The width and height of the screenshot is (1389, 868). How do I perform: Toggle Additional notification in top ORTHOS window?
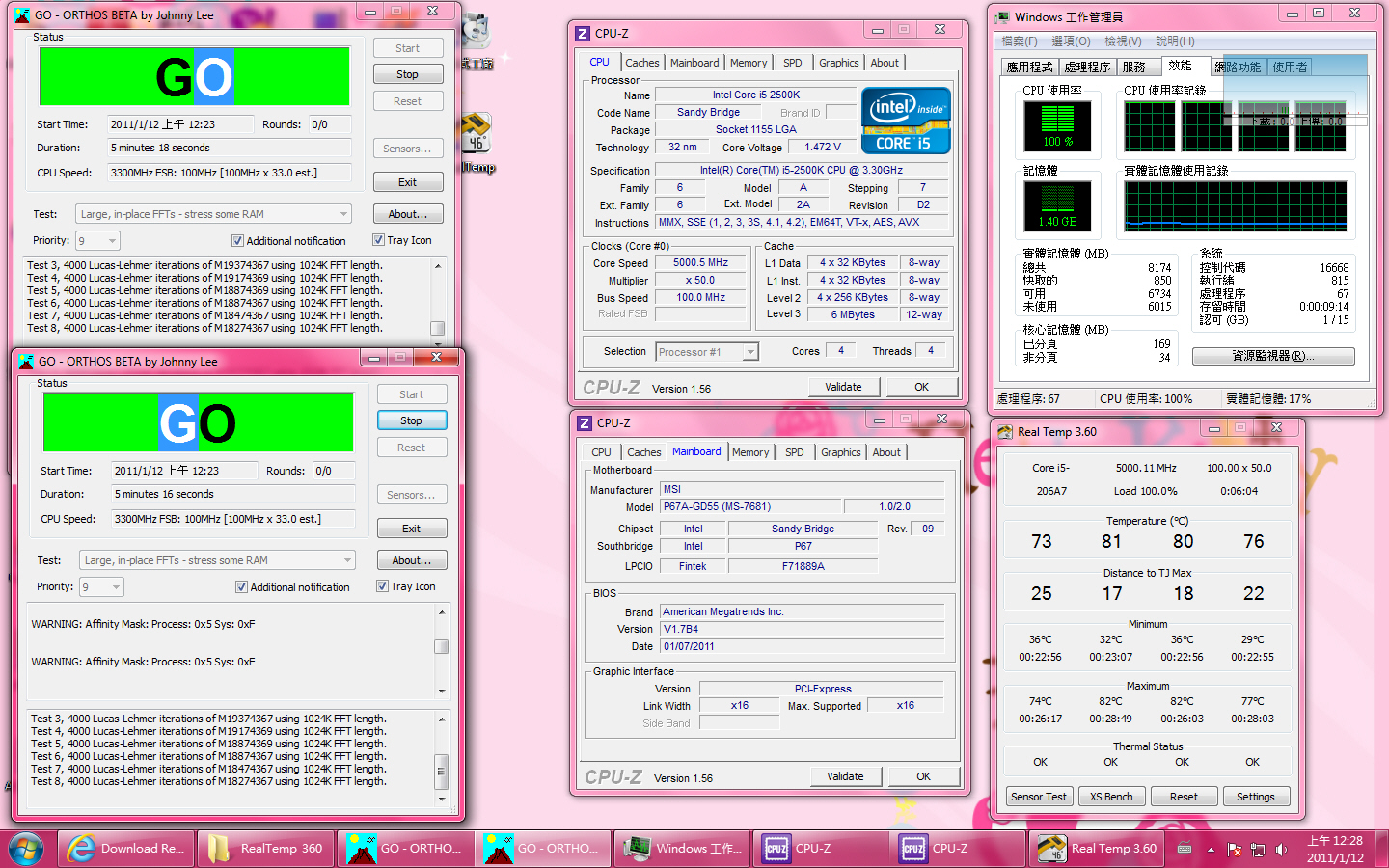pyautogui.click(x=237, y=241)
